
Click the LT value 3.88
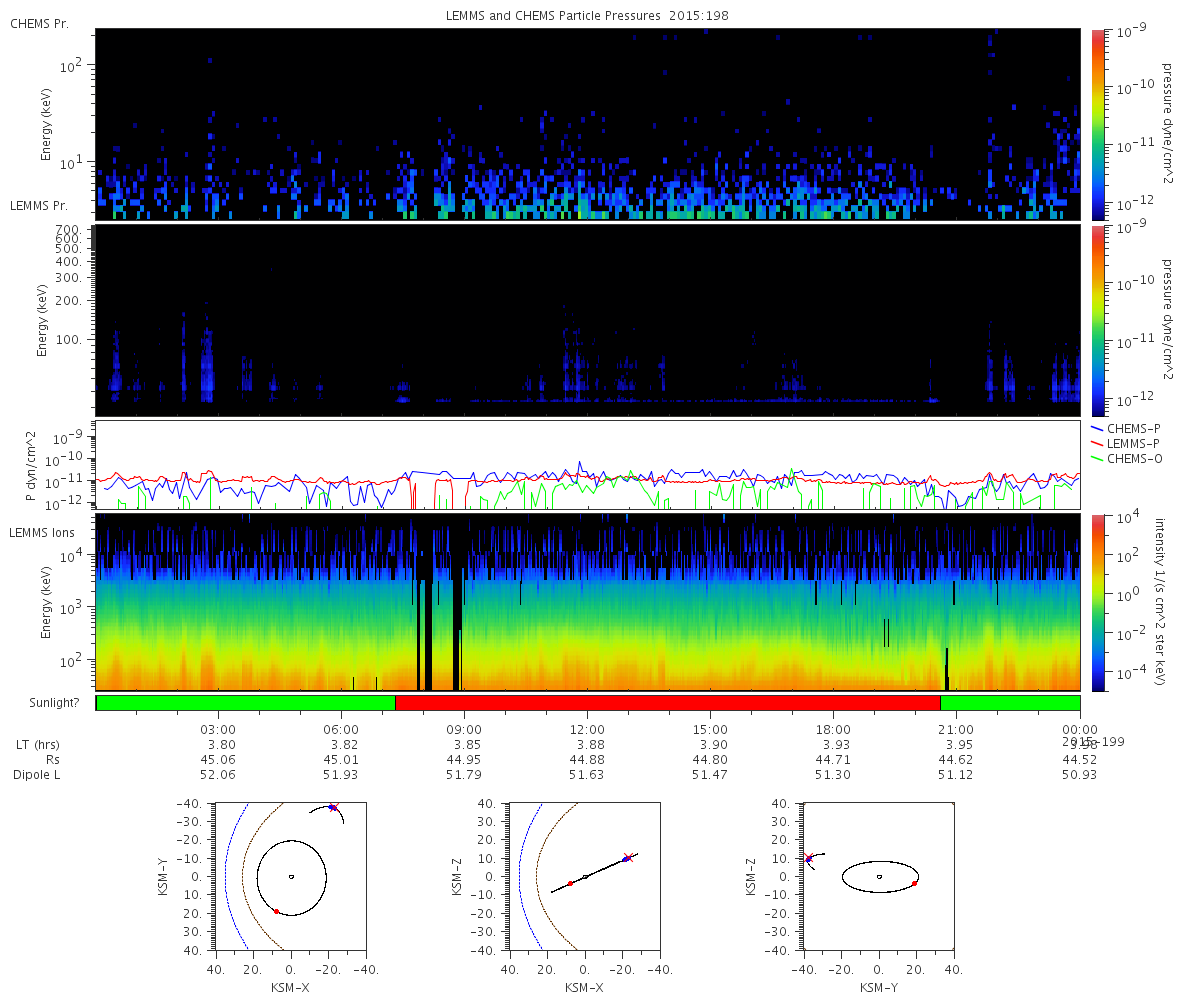(590, 745)
